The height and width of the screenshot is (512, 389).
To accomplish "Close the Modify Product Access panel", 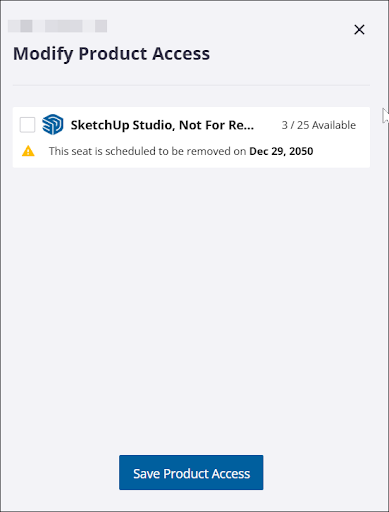I will (x=359, y=30).
